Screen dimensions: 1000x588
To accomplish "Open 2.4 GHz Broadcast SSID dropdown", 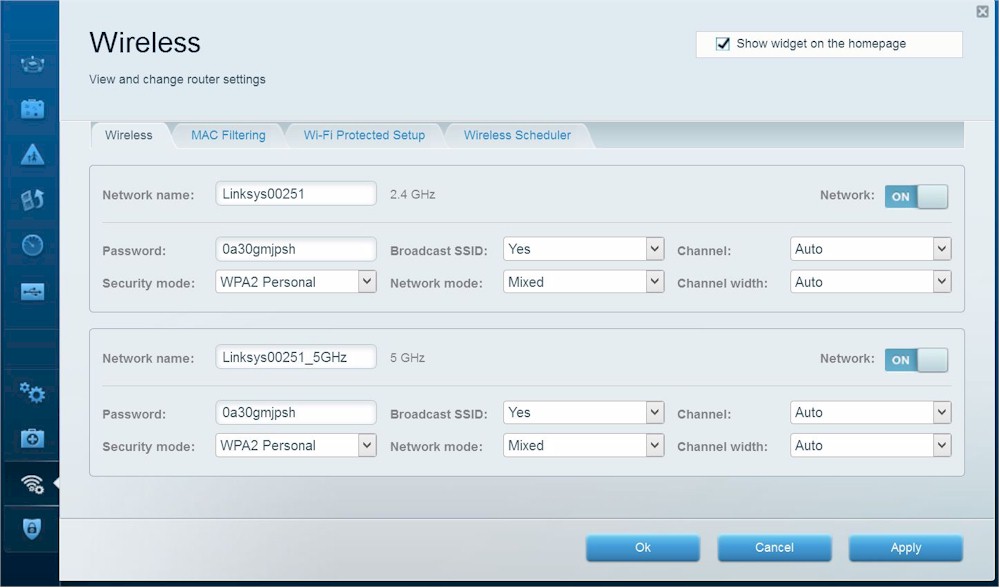I will (x=584, y=249).
